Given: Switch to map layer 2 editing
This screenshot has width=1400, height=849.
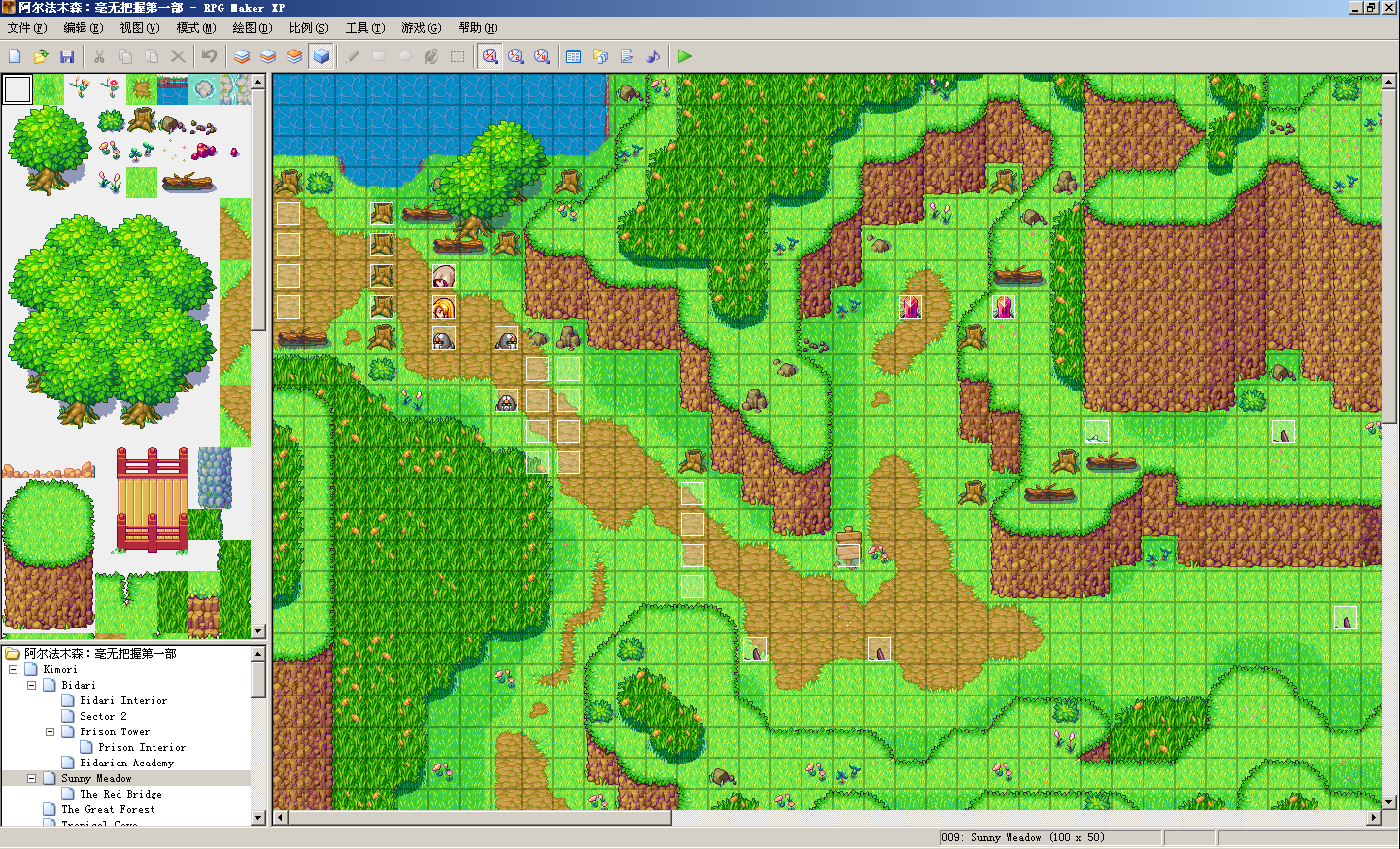Looking at the screenshot, I should [x=268, y=56].
